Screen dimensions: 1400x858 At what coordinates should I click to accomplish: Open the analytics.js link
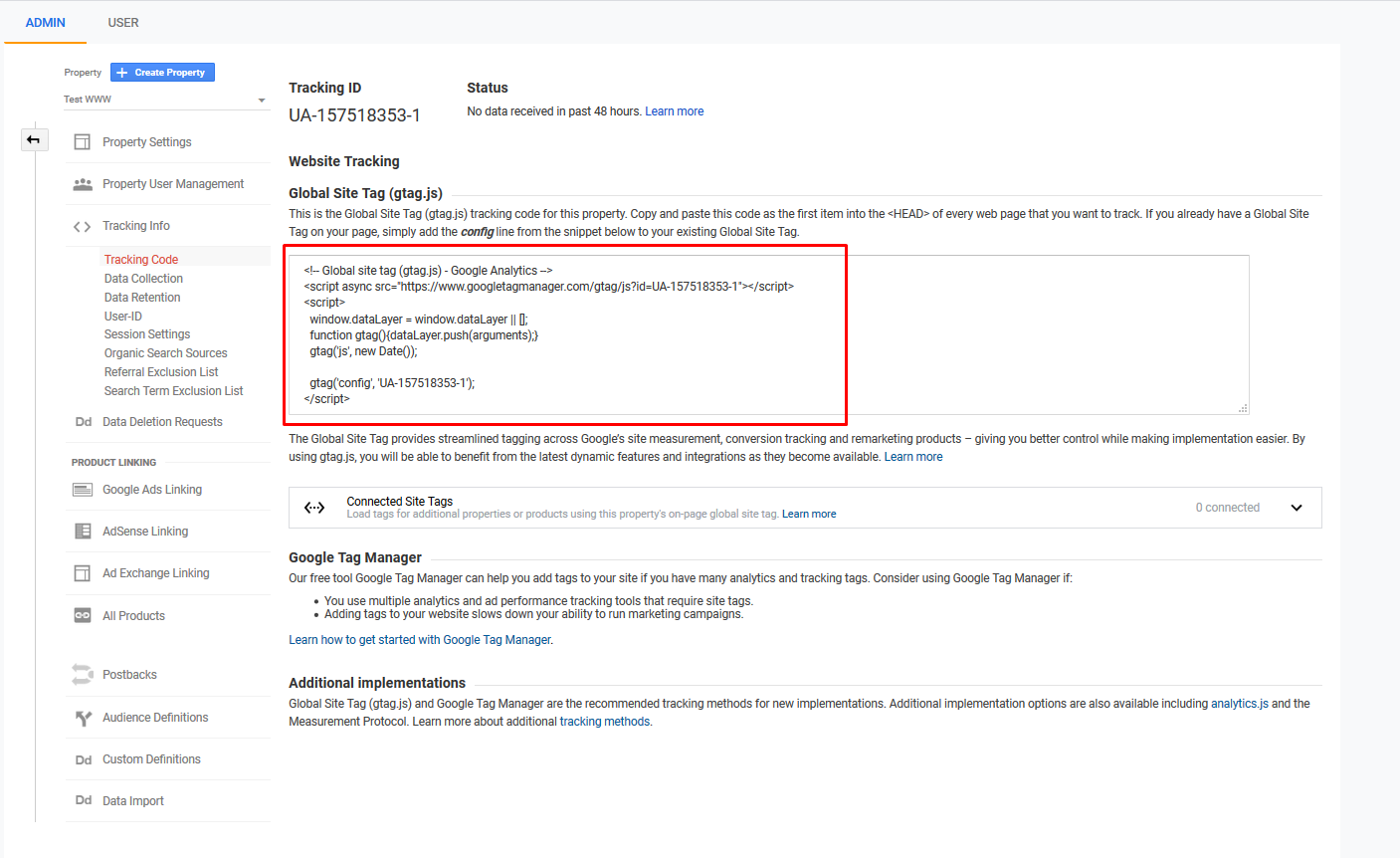click(x=1240, y=704)
